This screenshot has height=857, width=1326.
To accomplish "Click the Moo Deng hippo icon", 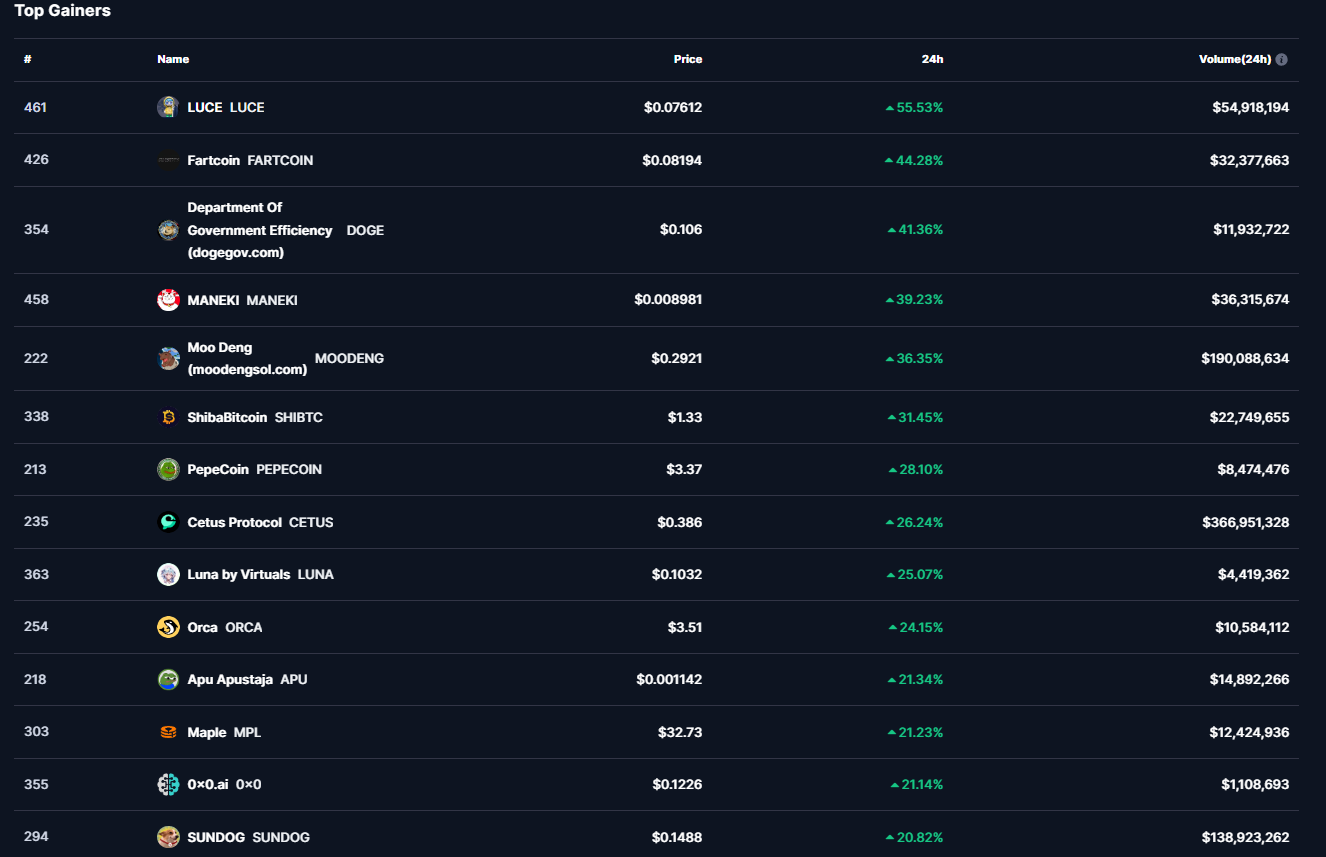I will pos(168,358).
